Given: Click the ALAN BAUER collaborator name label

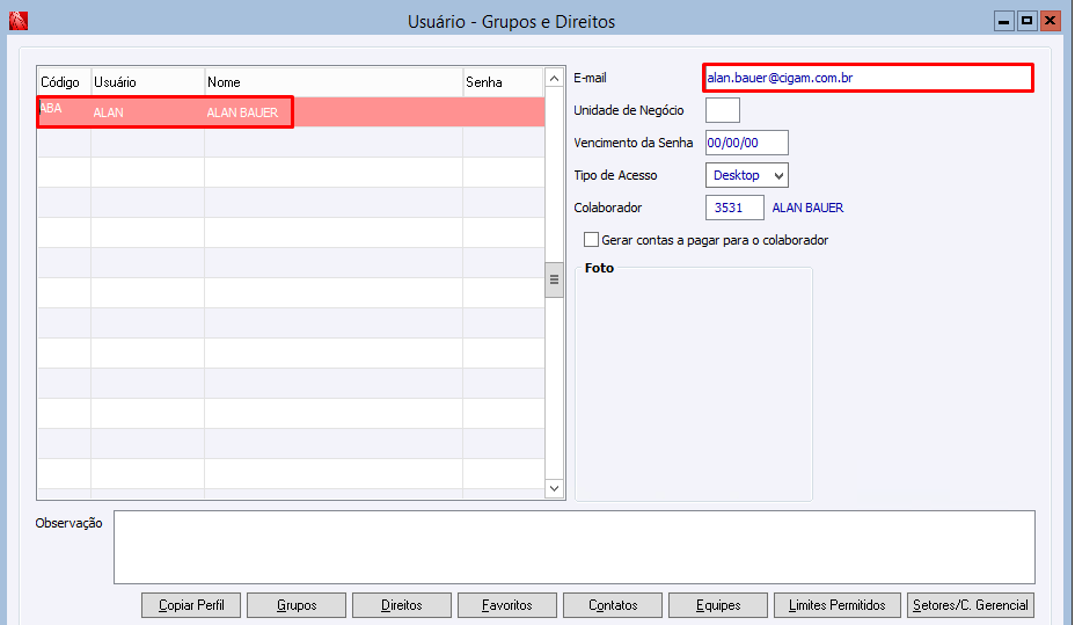Looking at the screenshot, I should click(807, 207).
